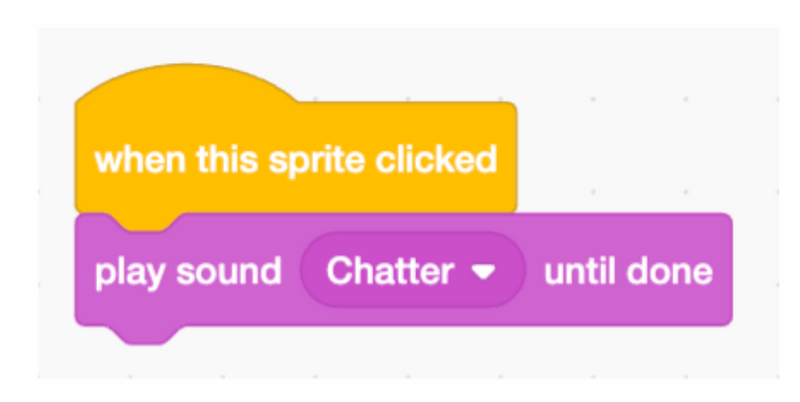
Task: Click the "until done" text on purple block
Action: point(627,271)
